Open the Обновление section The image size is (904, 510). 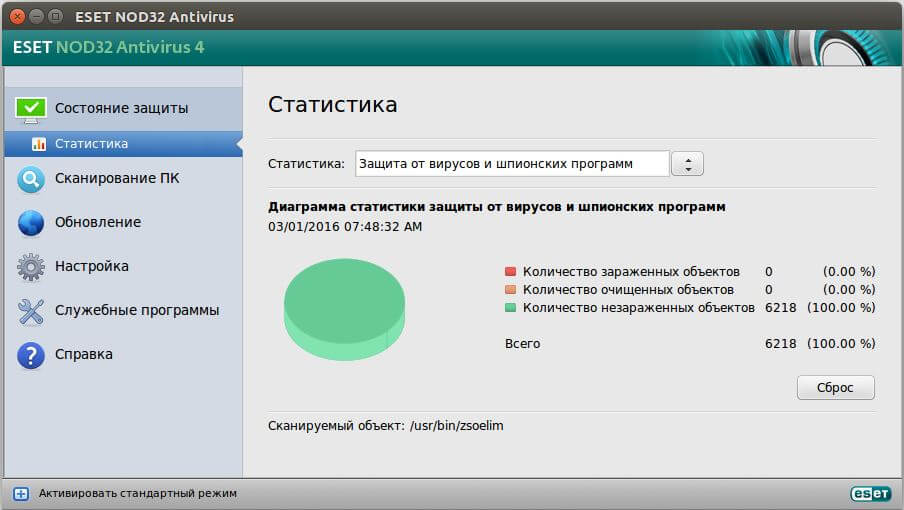[123, 222]
